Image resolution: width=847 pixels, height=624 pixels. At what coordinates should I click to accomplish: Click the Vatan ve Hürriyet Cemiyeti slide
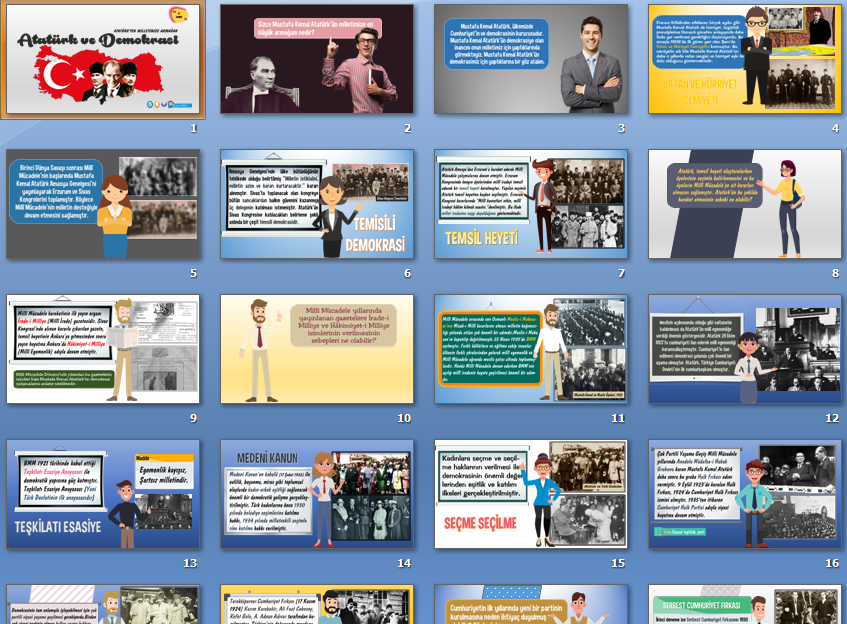click(x=745, y=60)
